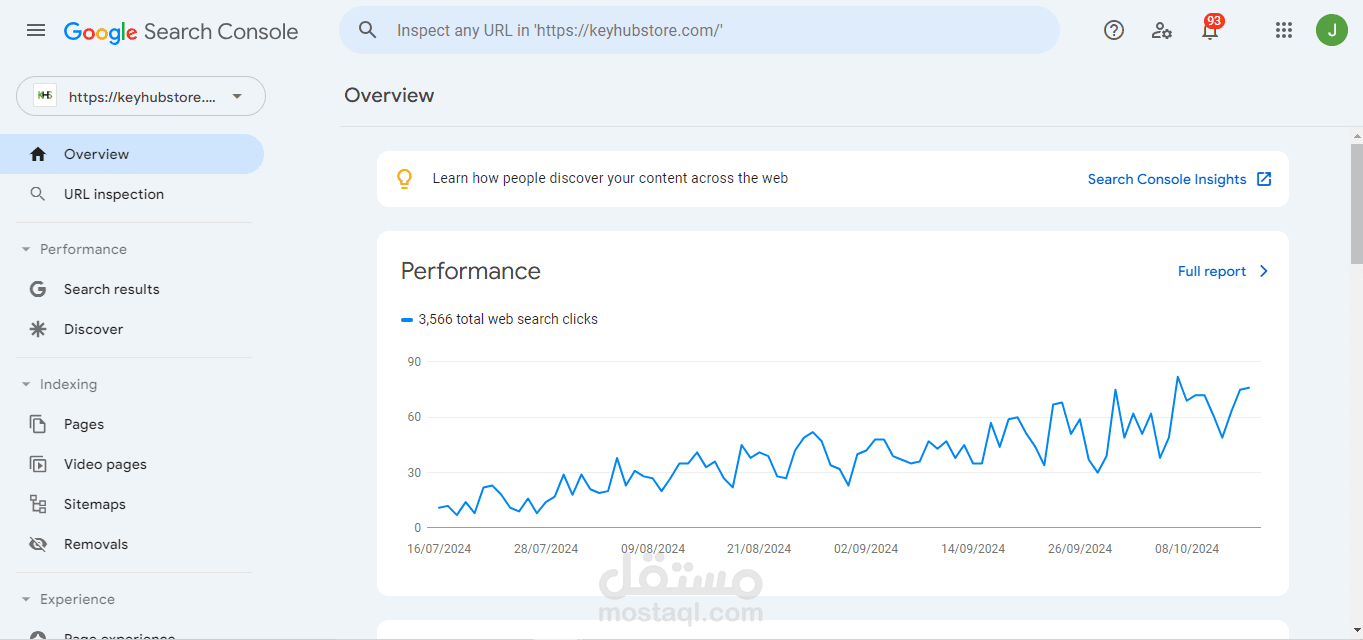Select URL inspection in the sidebar
The image size is (1363, 640).
pyautogui.click(x=132, y=194)
